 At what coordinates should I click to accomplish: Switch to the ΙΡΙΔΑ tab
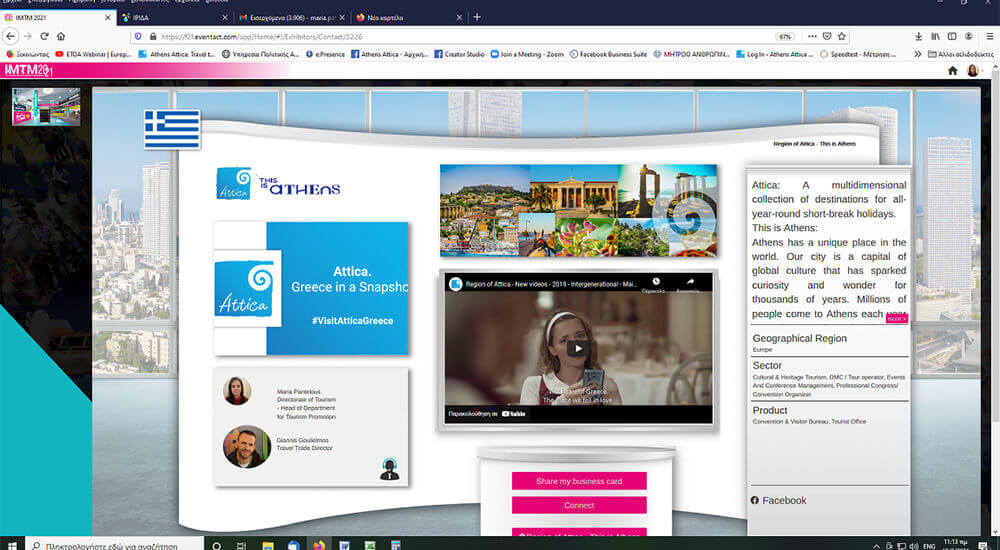pyautogui.click(x=175, y=17)
